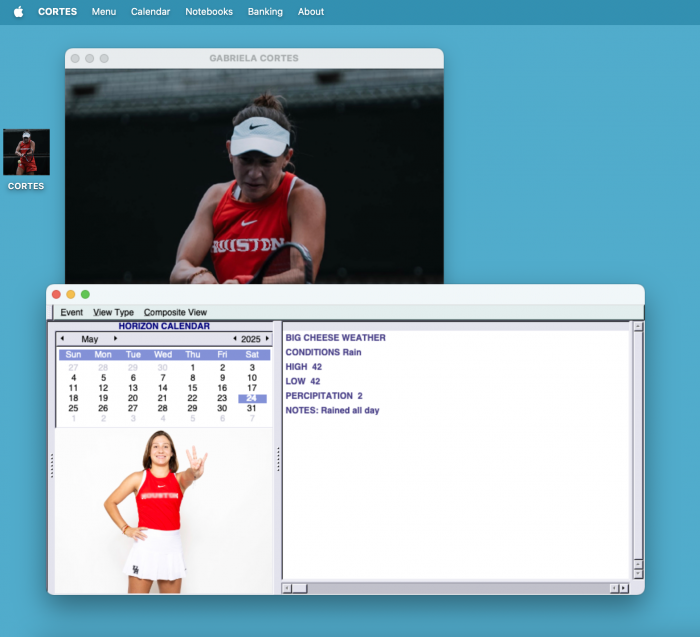Expand the View Type menu

tap(113, 313)
